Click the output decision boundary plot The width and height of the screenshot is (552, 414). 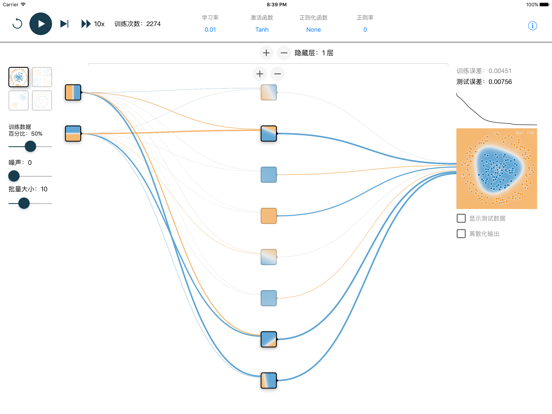coord(496,169)
